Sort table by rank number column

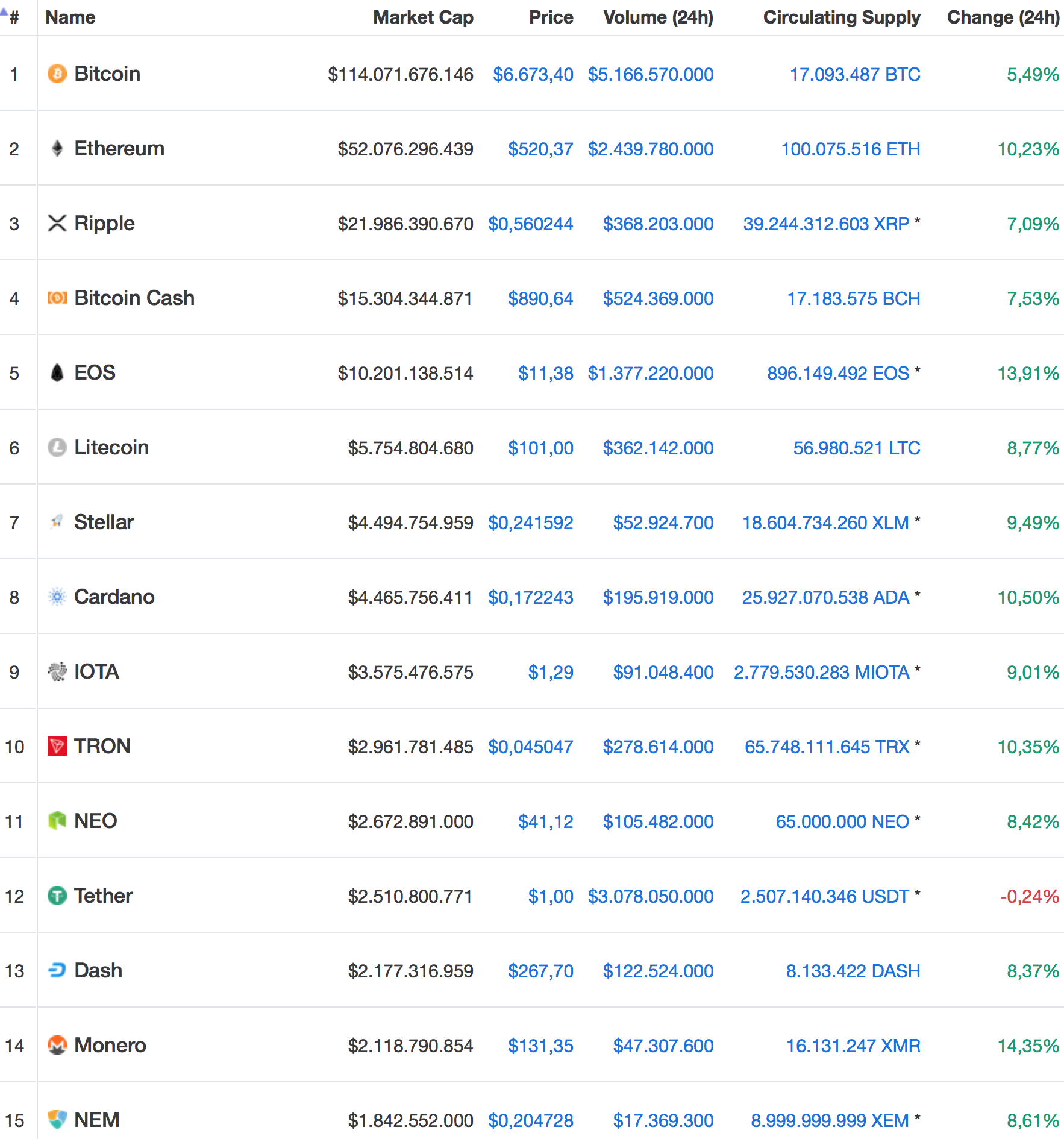14,17
